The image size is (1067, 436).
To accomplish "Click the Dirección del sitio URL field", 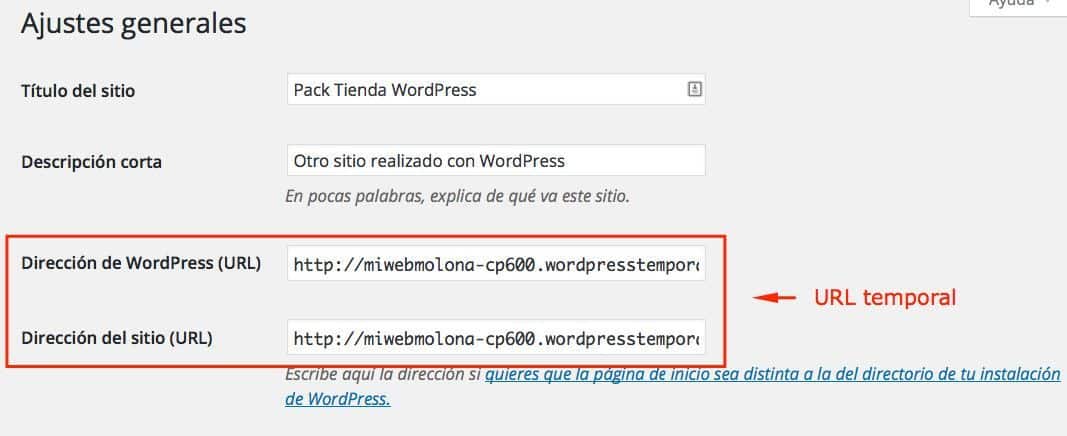I will tap(496, 337).
